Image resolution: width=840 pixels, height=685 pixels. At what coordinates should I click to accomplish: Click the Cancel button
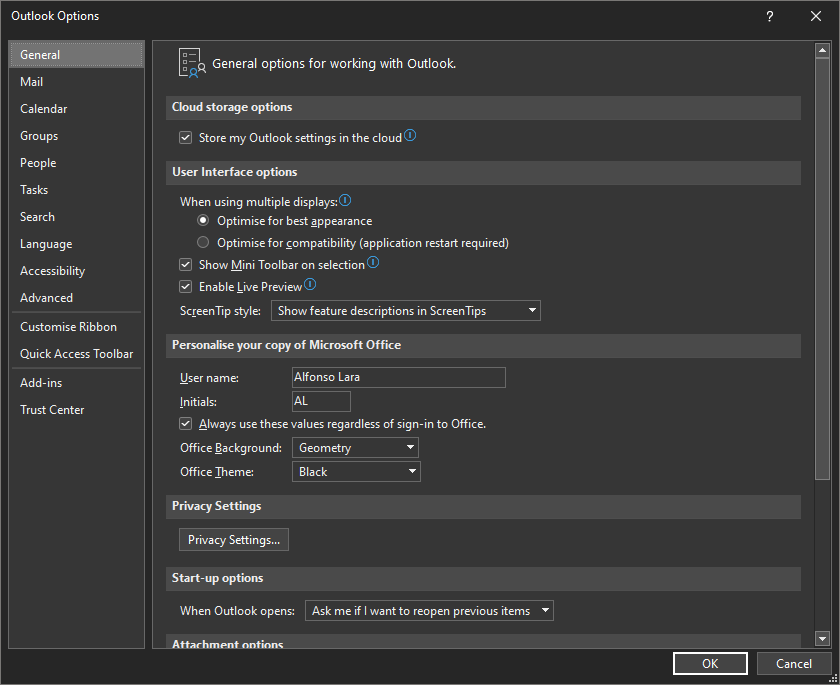[x=793, y=664]
